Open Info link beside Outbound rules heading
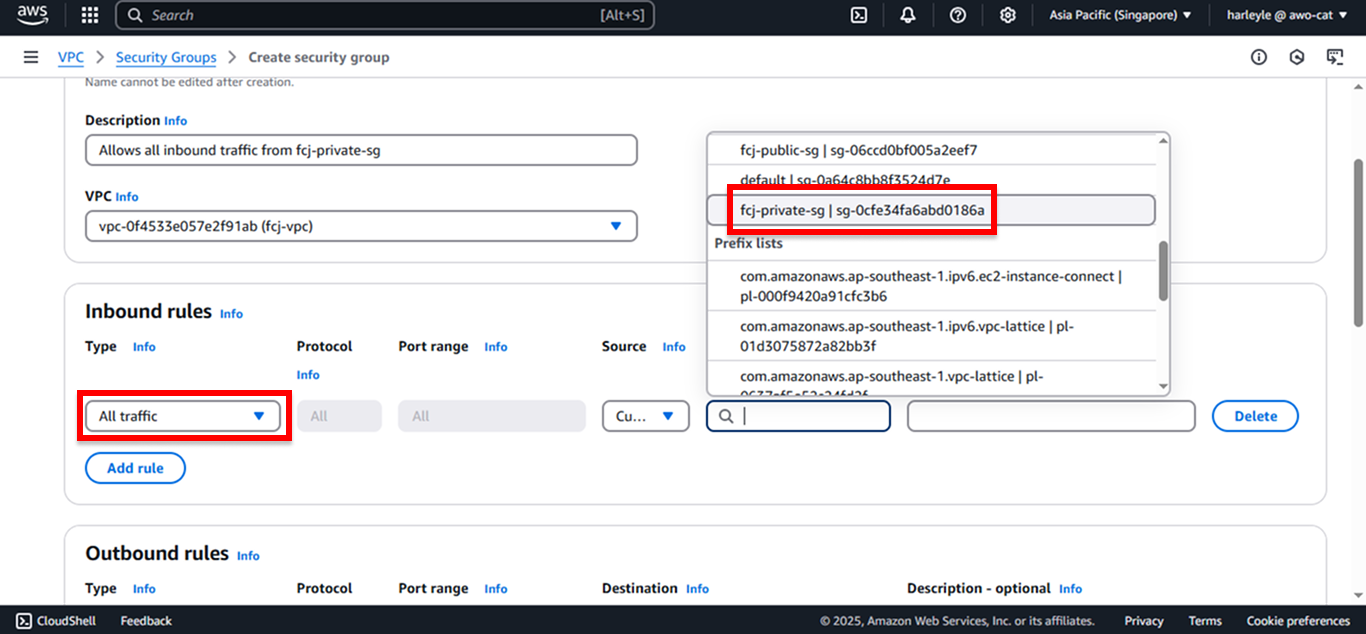 [248, 556]
